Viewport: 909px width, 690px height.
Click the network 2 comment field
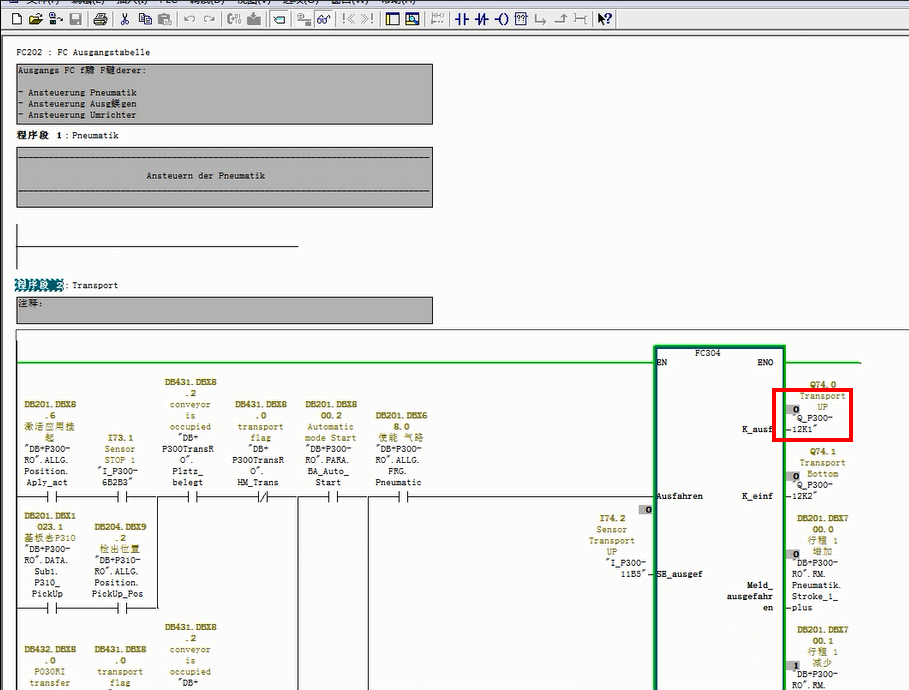(x=225, y=310)
